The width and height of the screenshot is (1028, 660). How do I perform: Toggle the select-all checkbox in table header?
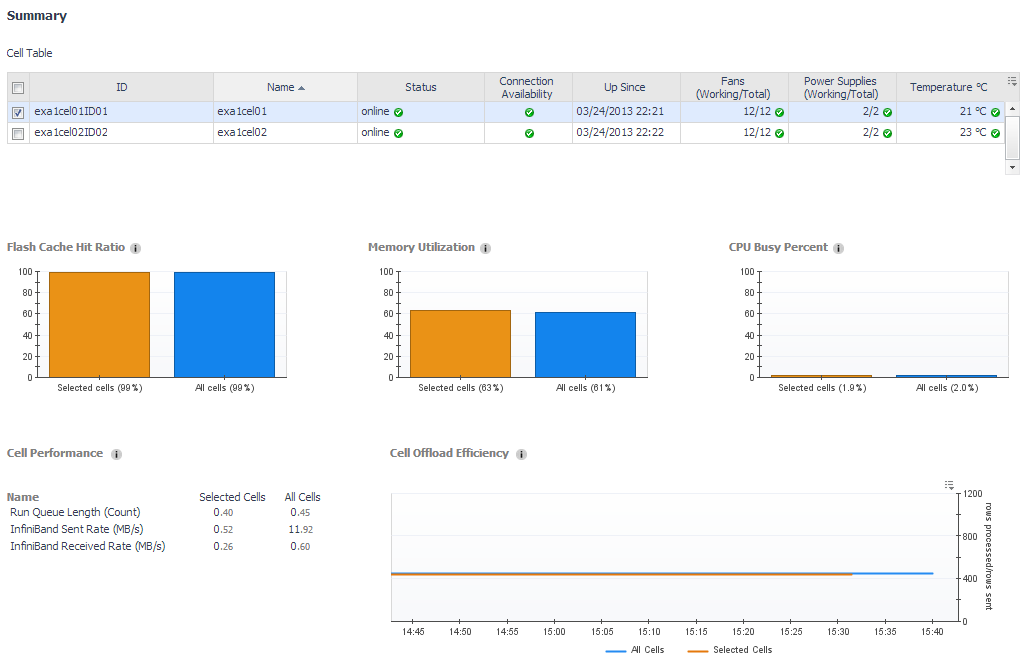click(x=18, y=87)
